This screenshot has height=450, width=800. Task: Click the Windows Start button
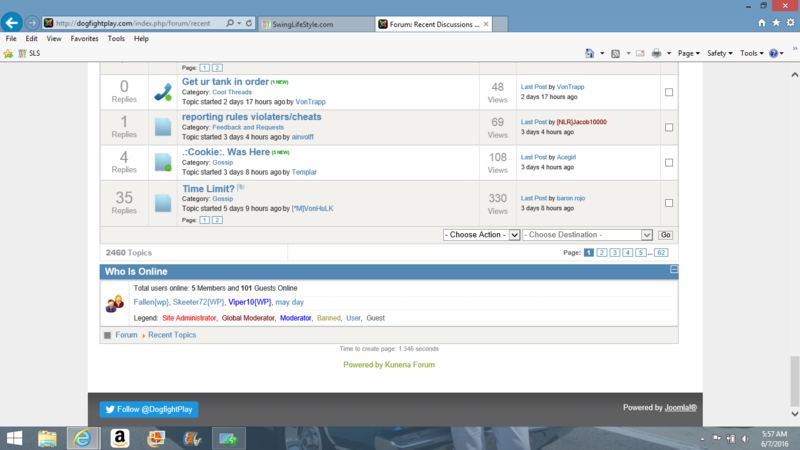coord(14,438)
